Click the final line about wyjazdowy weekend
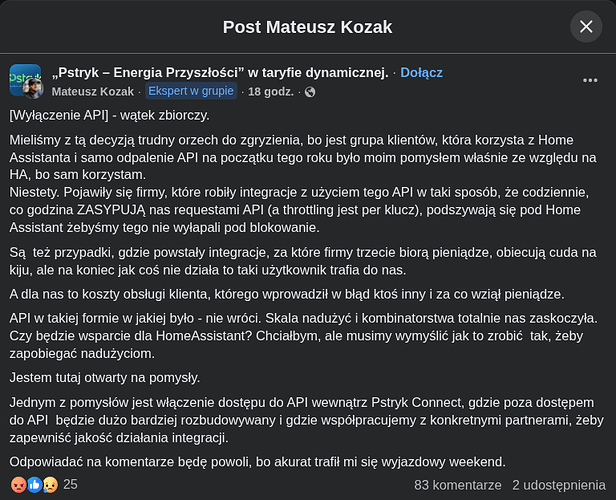This screenshot has width=616, height=500. (x=257, y=462)
